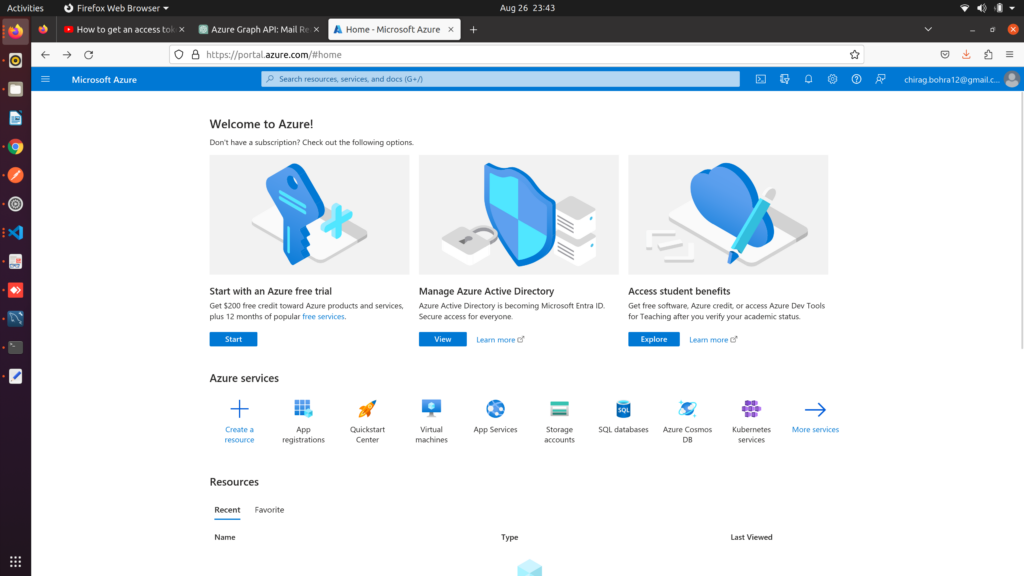This screenshot has height=576, width=1024.
Task: Open the site lock information icon
Action: (195, 55)
